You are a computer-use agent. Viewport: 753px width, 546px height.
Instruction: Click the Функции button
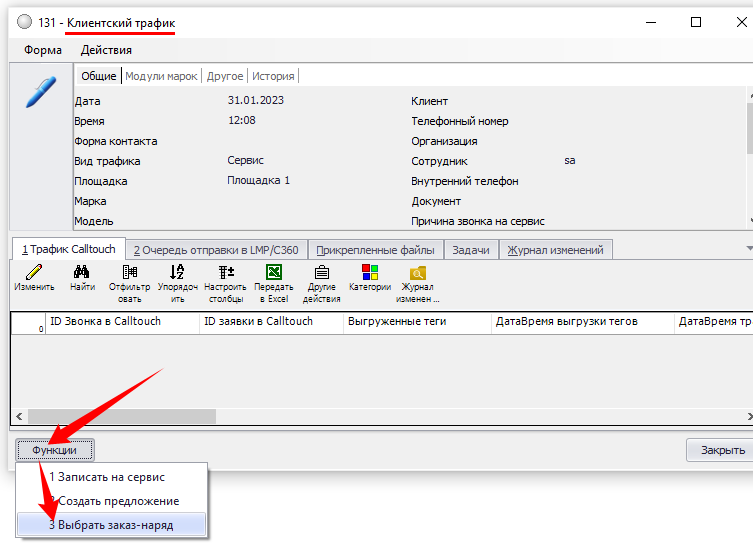(x=55, y=450)
